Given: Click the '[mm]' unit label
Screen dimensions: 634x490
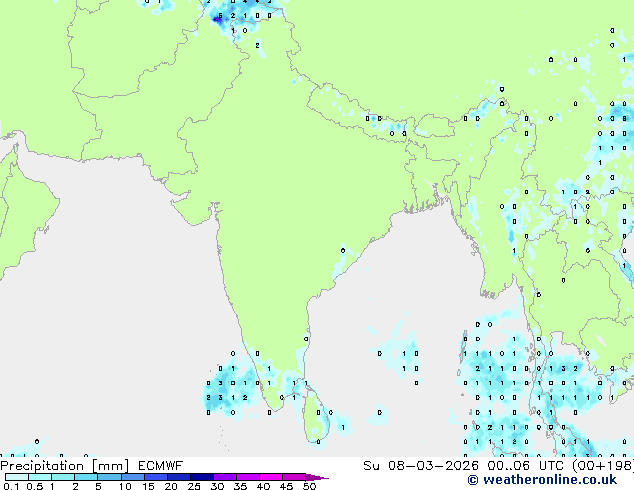Looking at the screenshot, I should point(111,466).
